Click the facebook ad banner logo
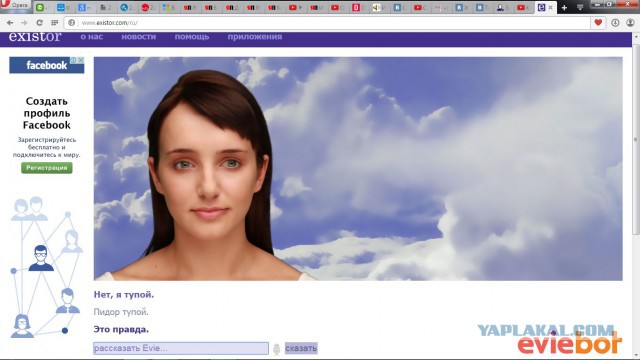The width and height of the screenshot is (640, 360). point(47,65)
